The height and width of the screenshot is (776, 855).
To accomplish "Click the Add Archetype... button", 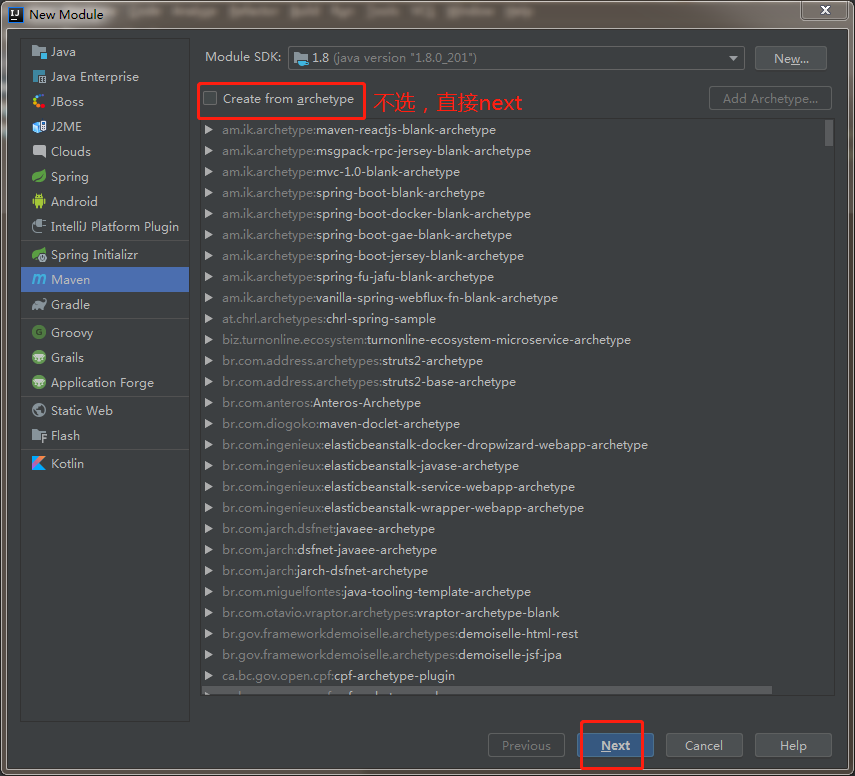I will (770, 98).
